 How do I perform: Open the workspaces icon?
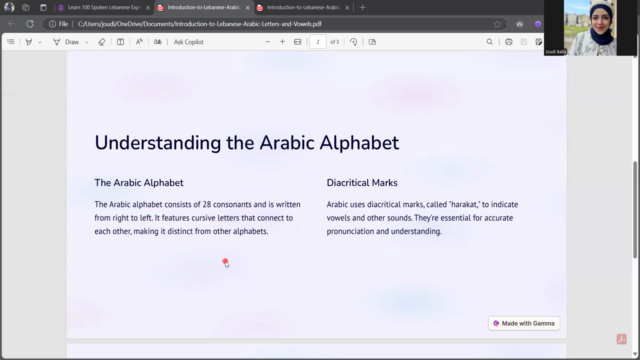[x=26, y=7]
